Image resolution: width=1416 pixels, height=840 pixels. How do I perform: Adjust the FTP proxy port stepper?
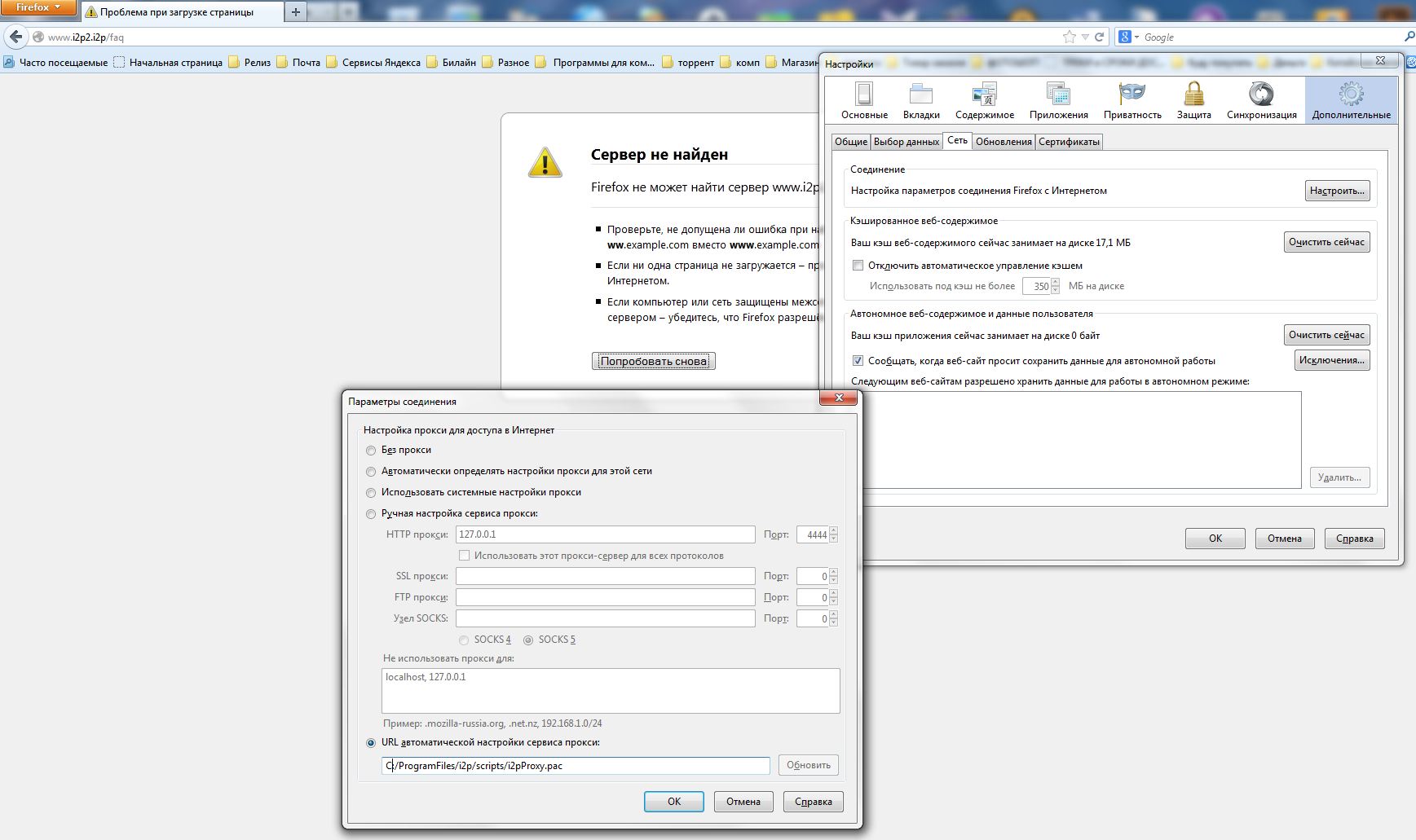[833, 597]
